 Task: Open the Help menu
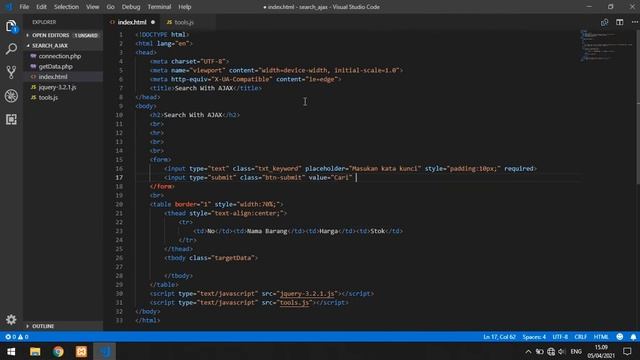pyautogui.click(x=184, y=7)
